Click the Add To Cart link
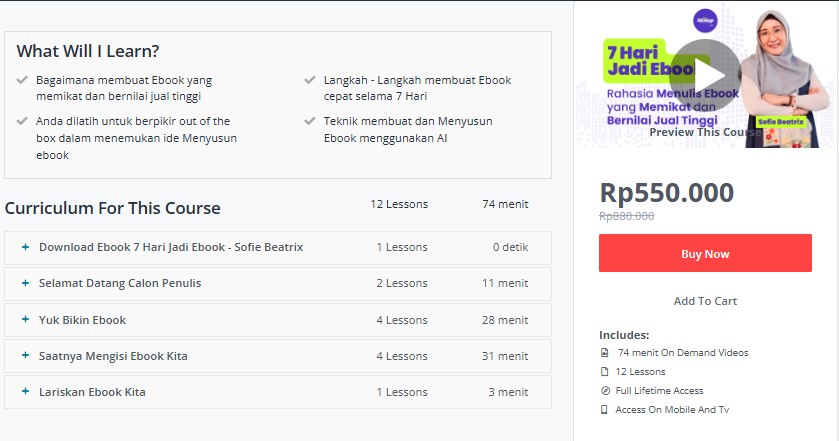This screenshot has width=839, height=441. click(x=705, y=301)
